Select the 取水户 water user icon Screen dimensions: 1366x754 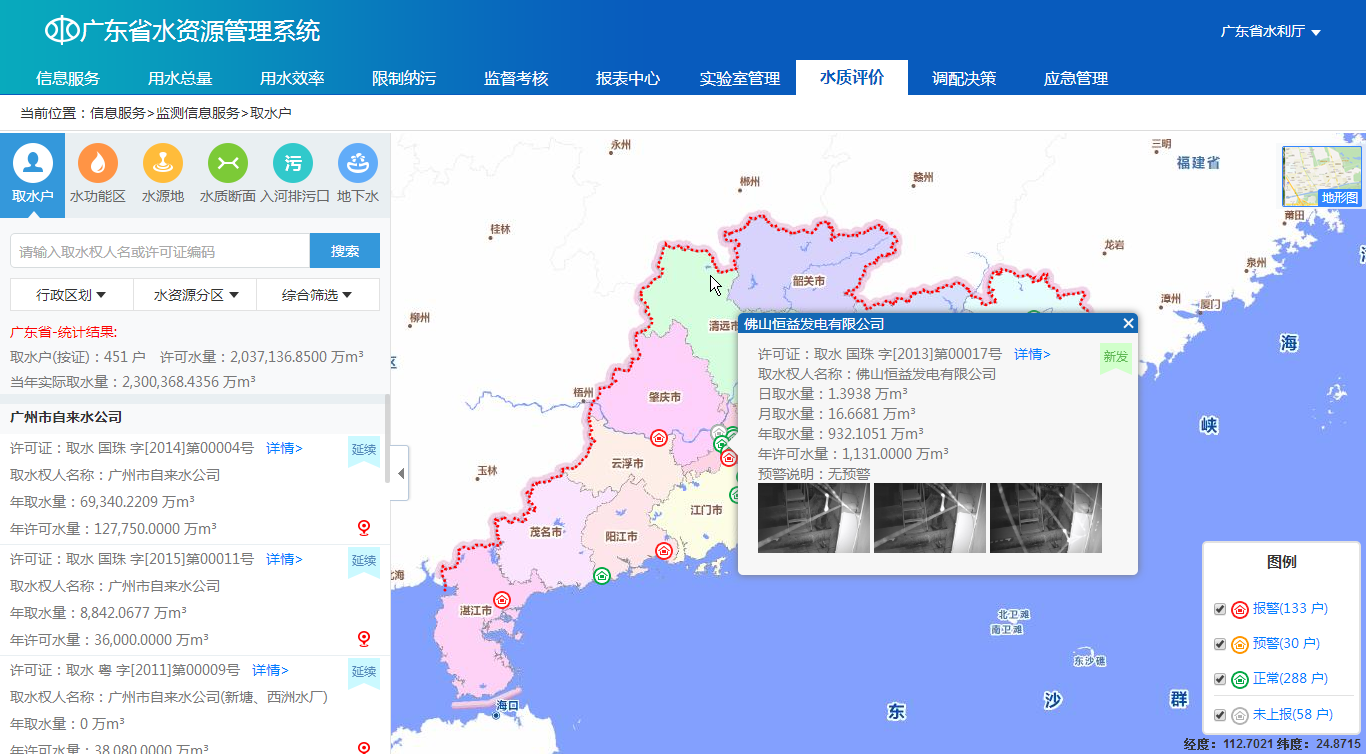32,163
